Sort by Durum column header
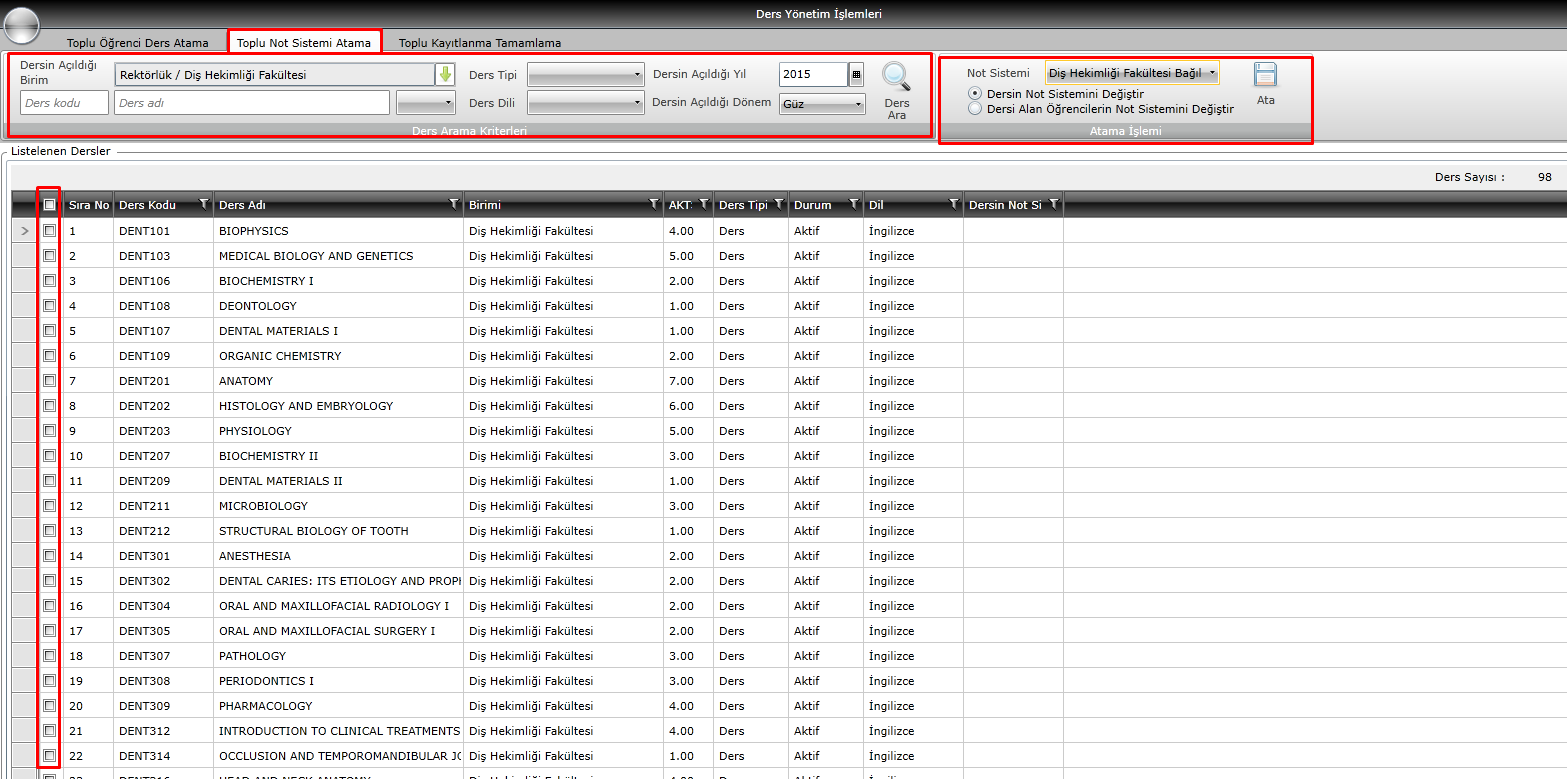This screenshot has height=779, width=1567. pyautogui.click(x=812, y=205)
